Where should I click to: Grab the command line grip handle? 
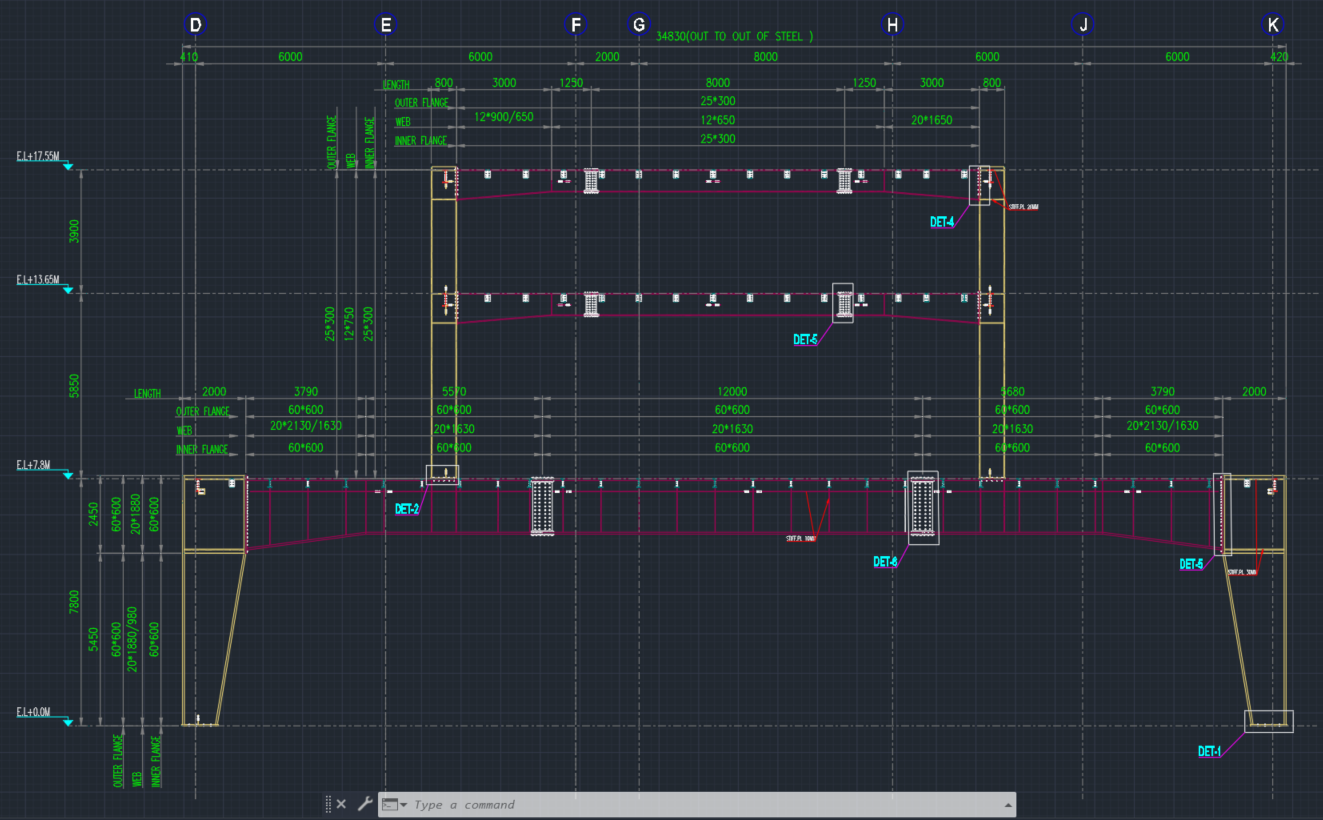327,804
